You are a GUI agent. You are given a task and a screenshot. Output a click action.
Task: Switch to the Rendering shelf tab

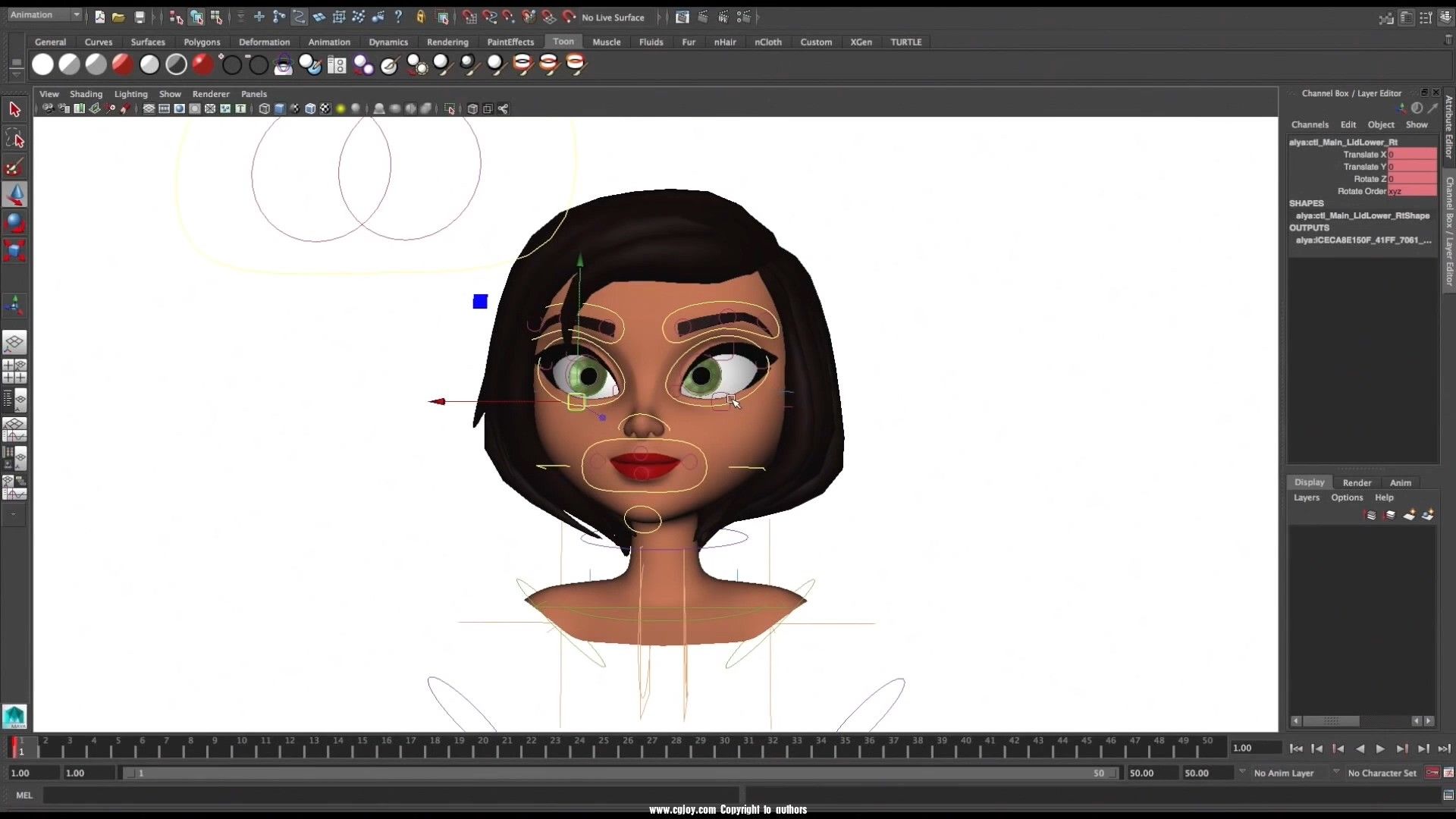[447, 42]
